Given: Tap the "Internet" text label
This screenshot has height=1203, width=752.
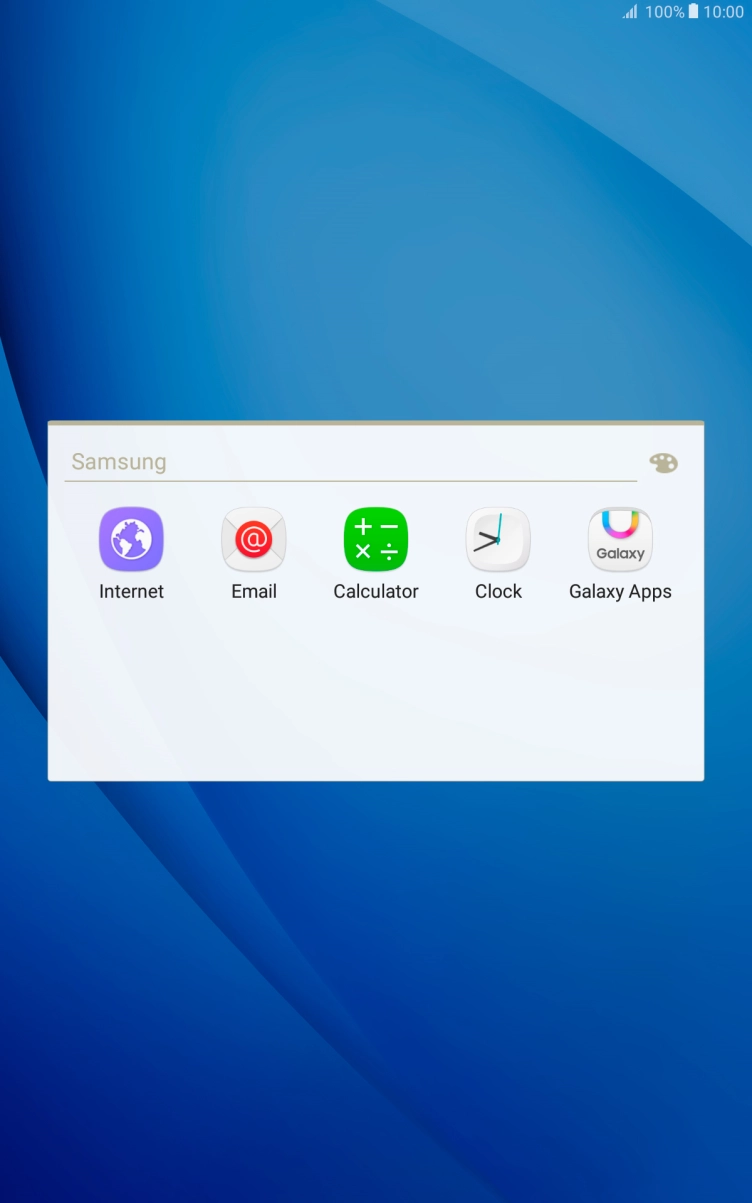Looking at the screenshot, I should click(131, 592).
